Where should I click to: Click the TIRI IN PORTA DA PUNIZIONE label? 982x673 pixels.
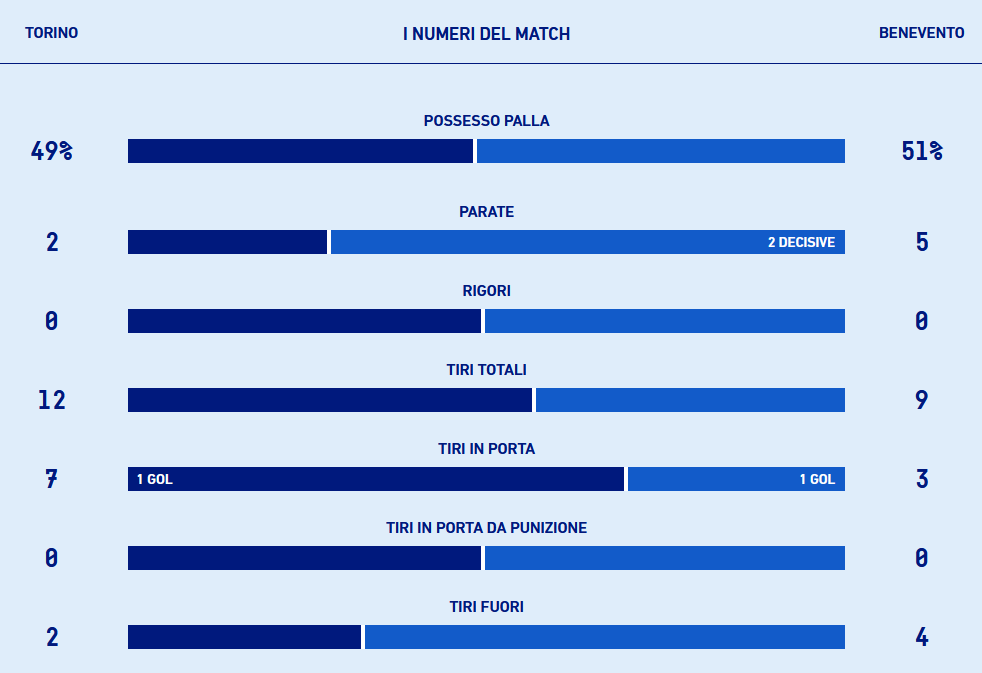click(x=486, y=528)
